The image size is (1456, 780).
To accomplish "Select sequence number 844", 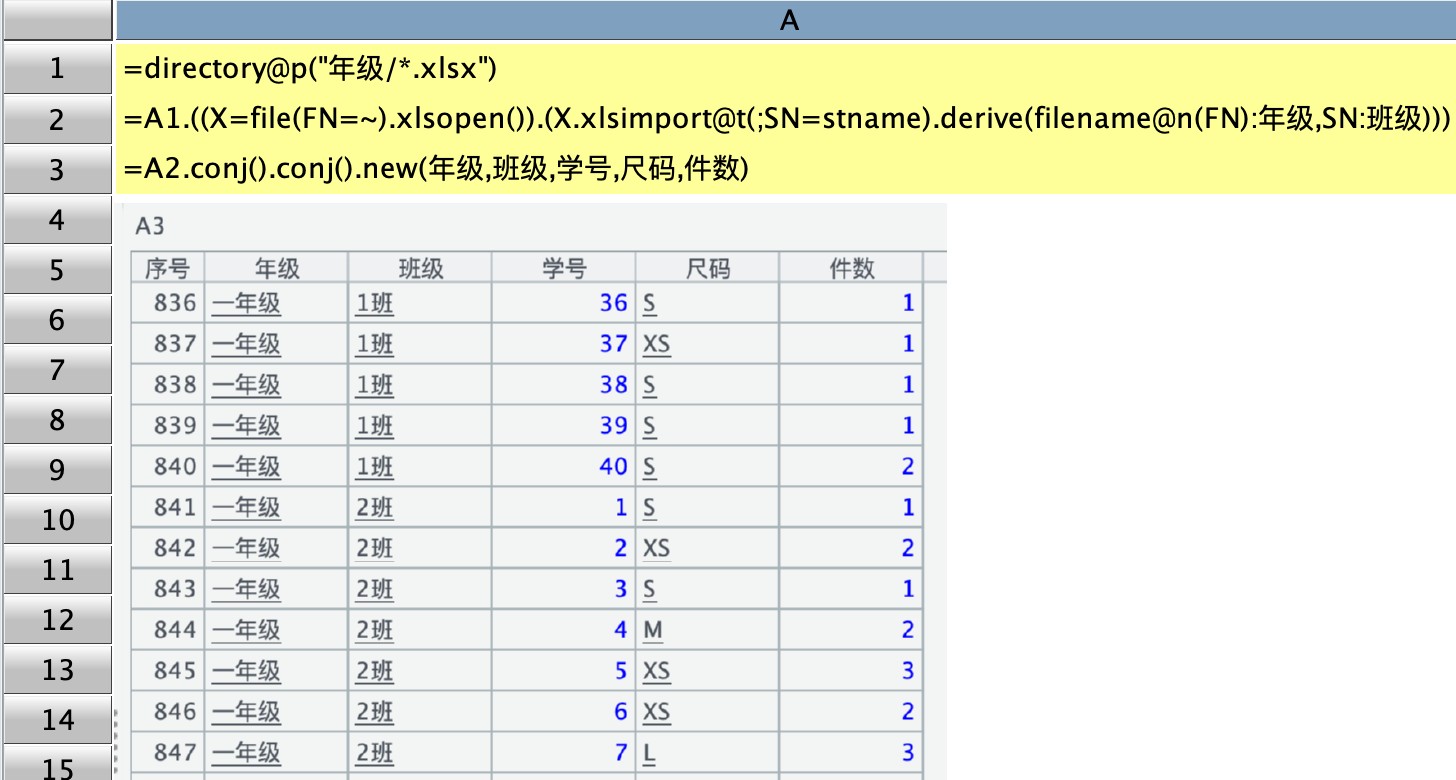I will click(175, 630).
